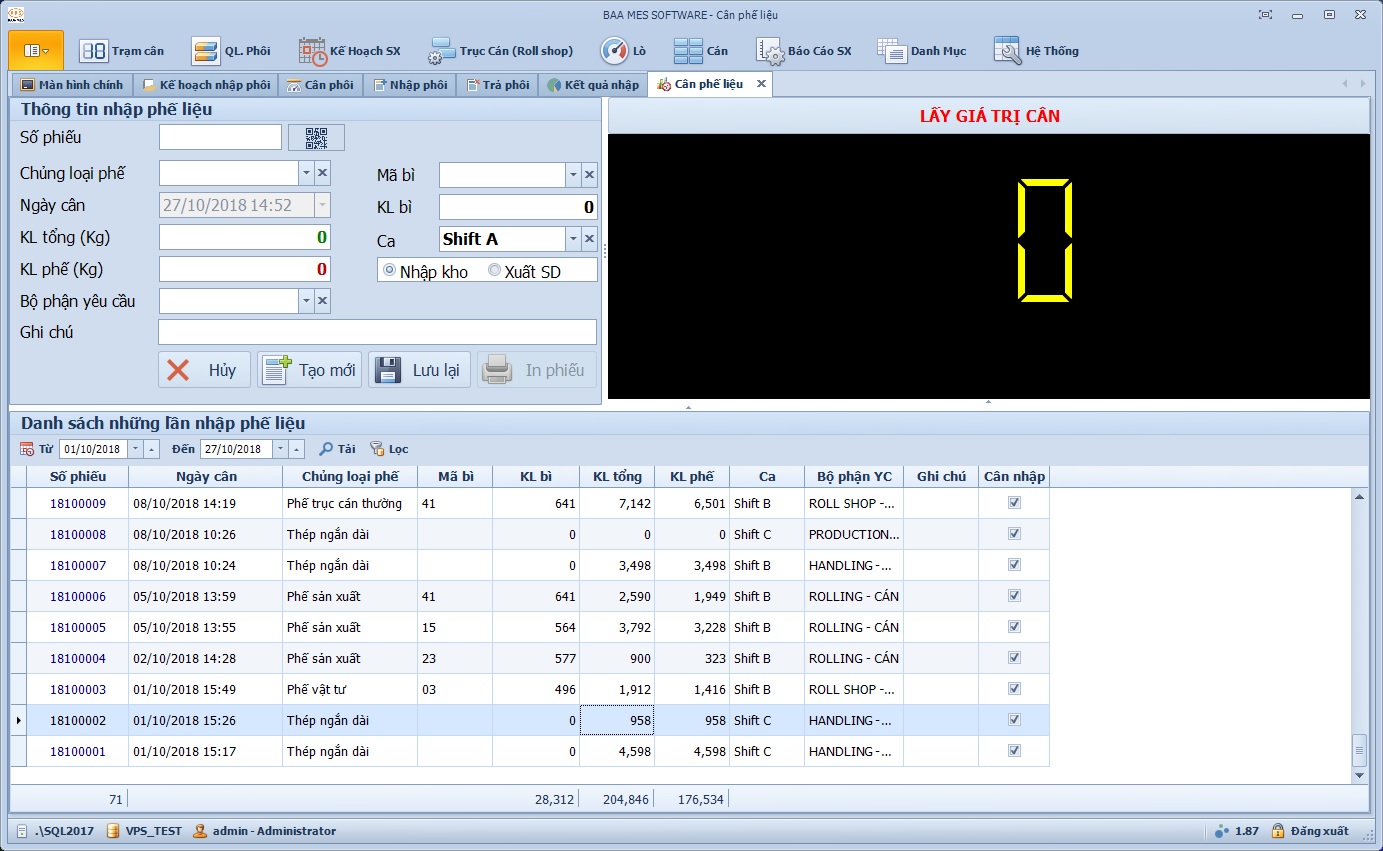Viewport: 1383px width, 851px height.
Task: Select the Xuất SD radio button
Action: coord(494,270)
